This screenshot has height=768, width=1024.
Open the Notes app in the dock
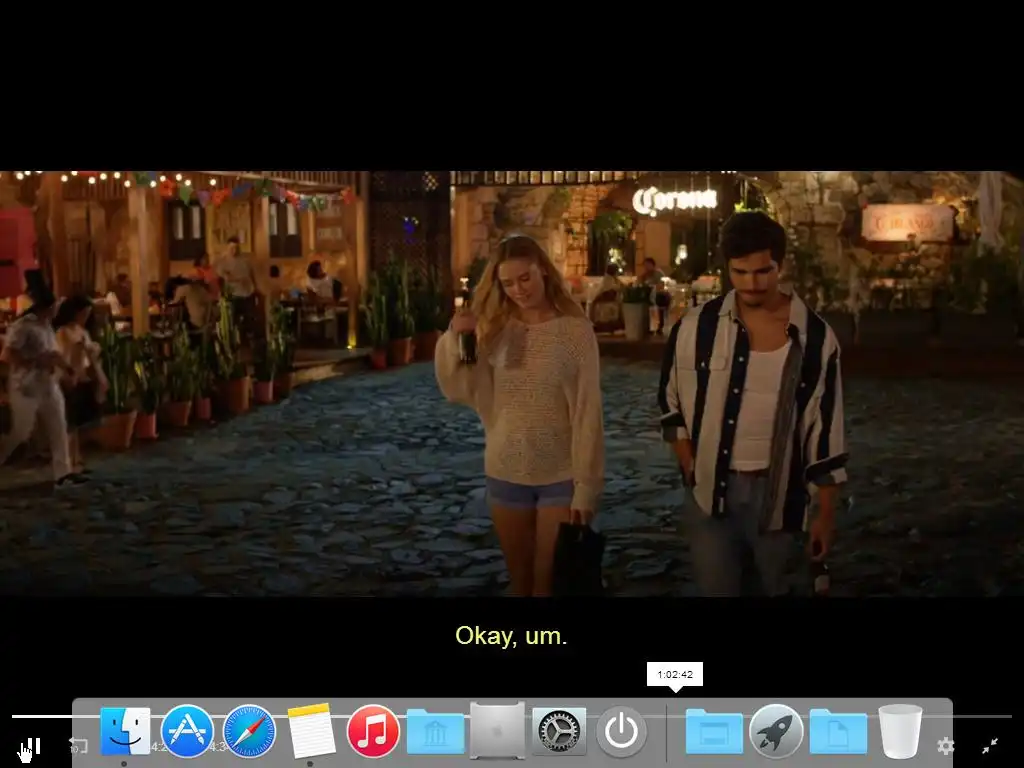(x=311, y=731)
